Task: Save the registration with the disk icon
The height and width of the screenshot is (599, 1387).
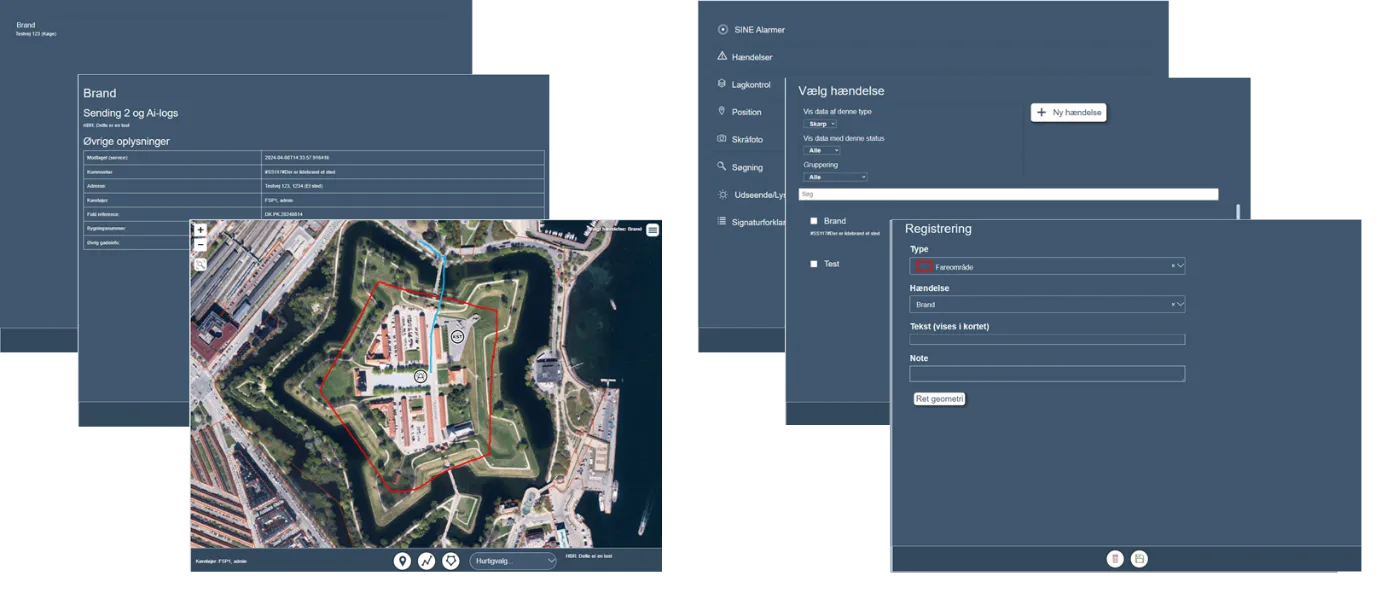Action: pyautogui.click(x=1139, y=559)
